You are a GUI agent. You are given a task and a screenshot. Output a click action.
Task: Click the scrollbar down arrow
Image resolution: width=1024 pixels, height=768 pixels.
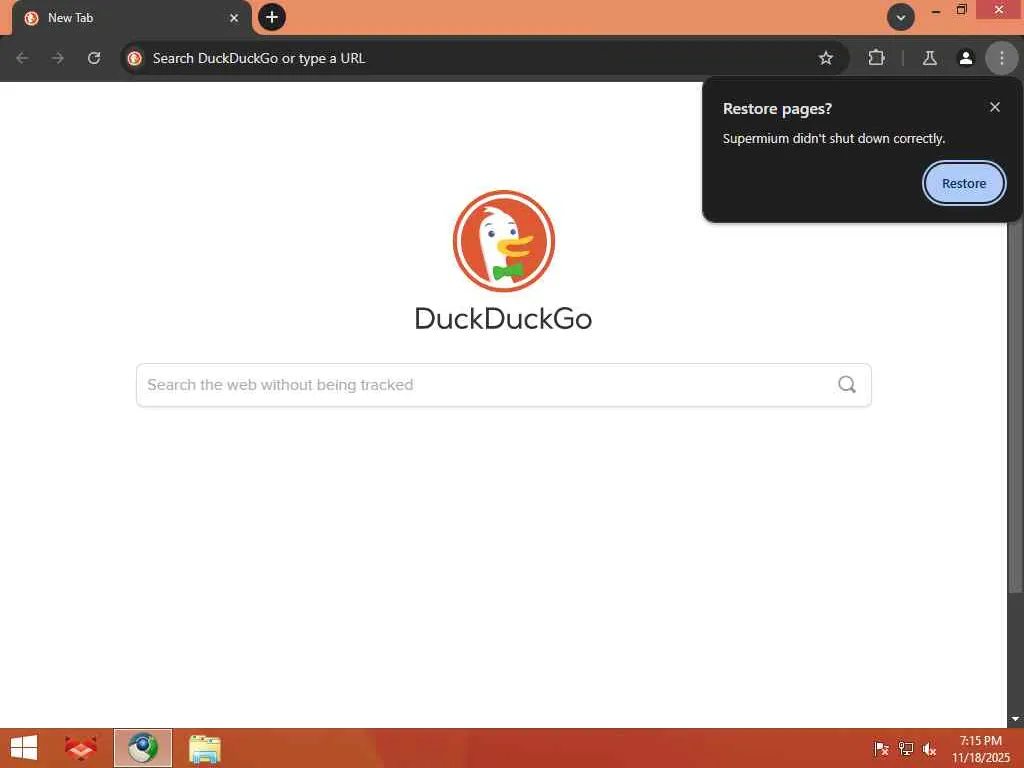[x=1015, y=719]
